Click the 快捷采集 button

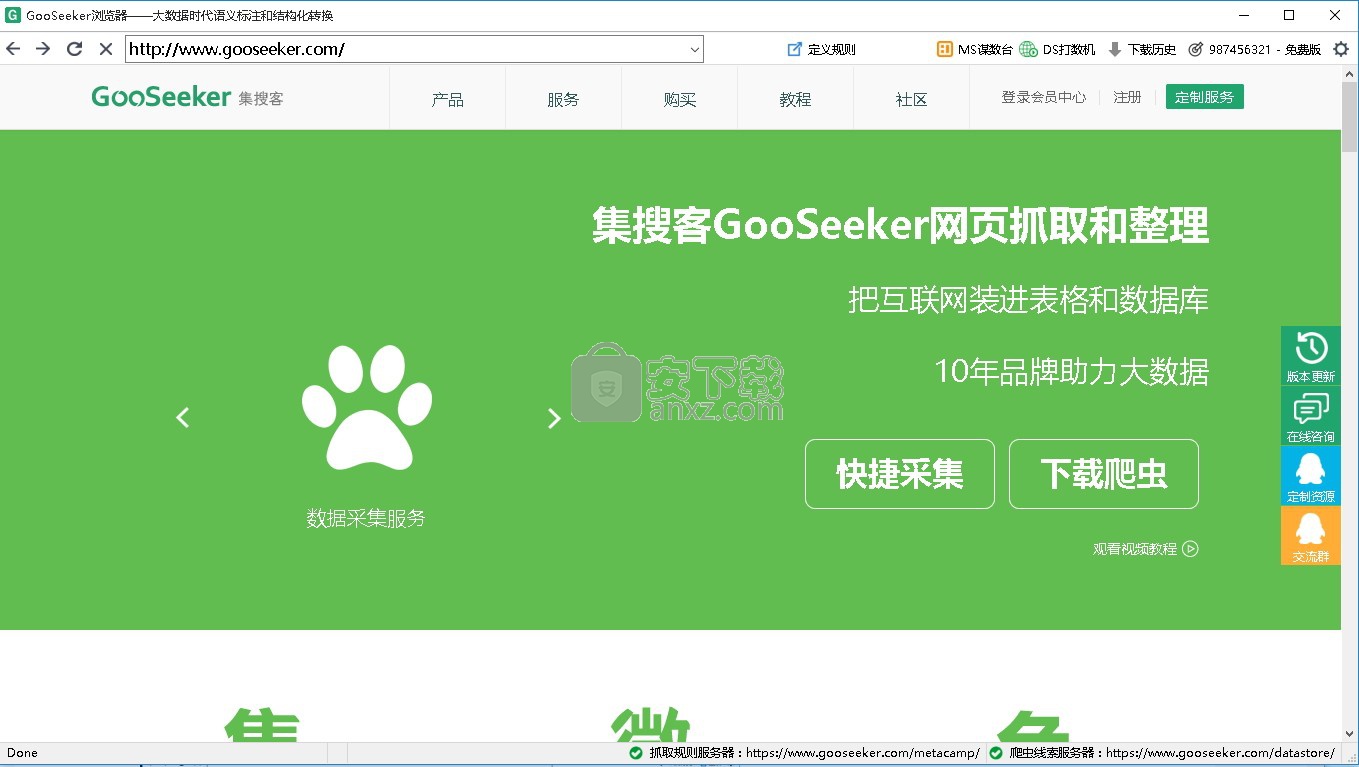900,474
